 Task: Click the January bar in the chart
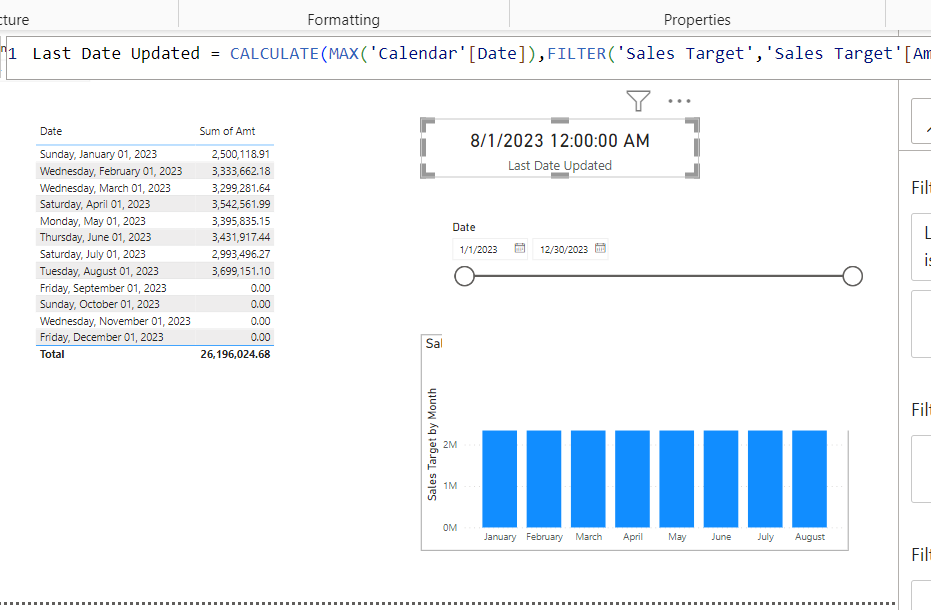click(x=499, y=479)
